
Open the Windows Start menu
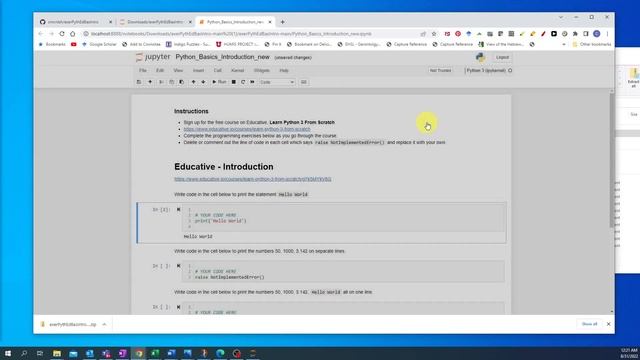(x=8, y=353)
